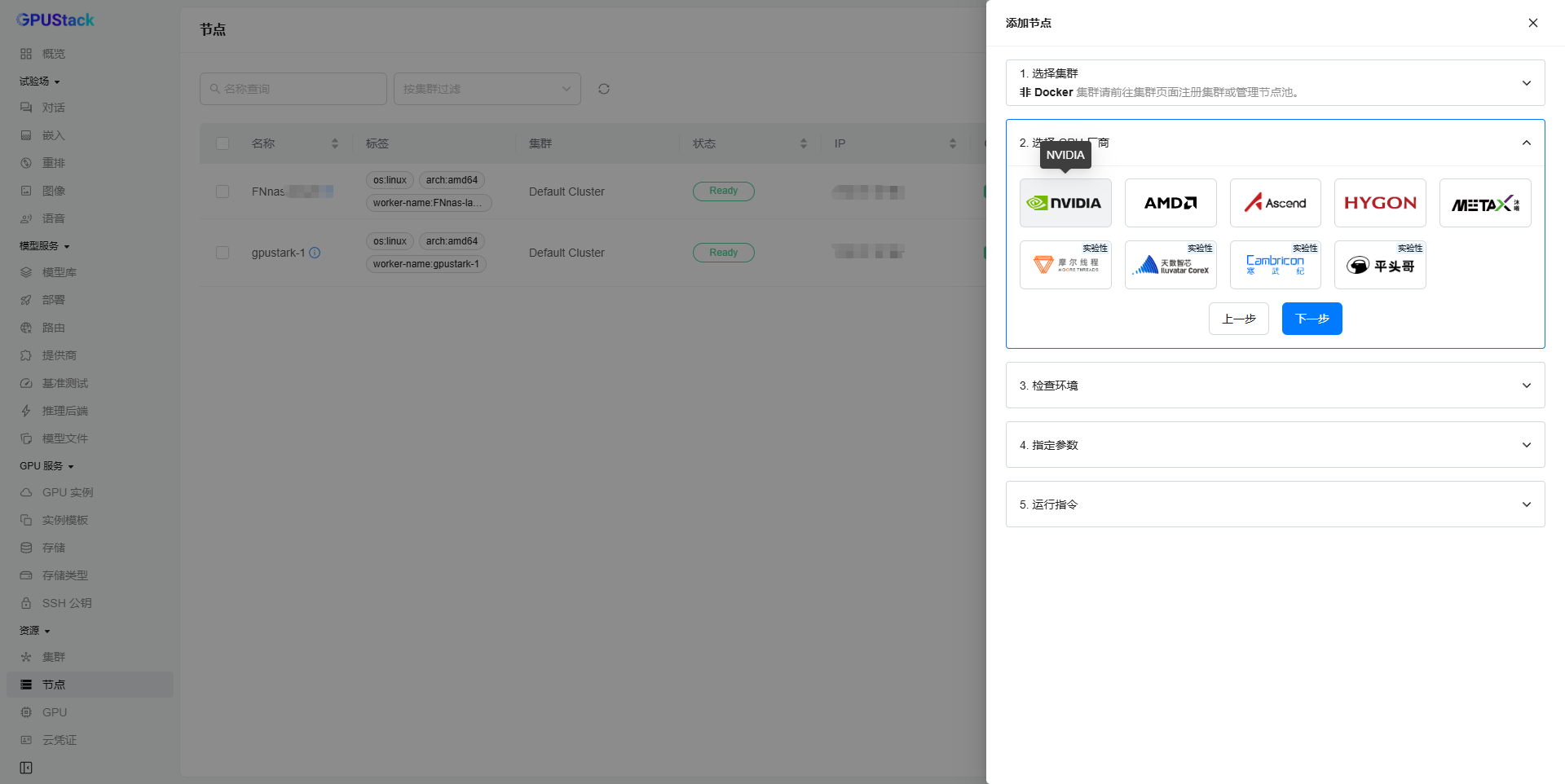This screenshot has width=1565, height=784.
Task: Click the GPUStack logo
Action: tap(55, 20)
